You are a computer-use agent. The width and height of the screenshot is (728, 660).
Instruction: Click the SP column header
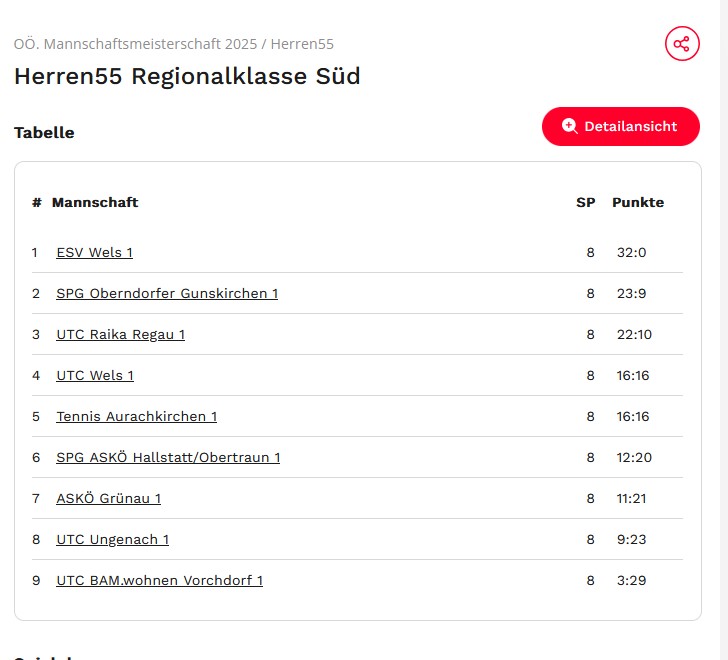[585, 202]
